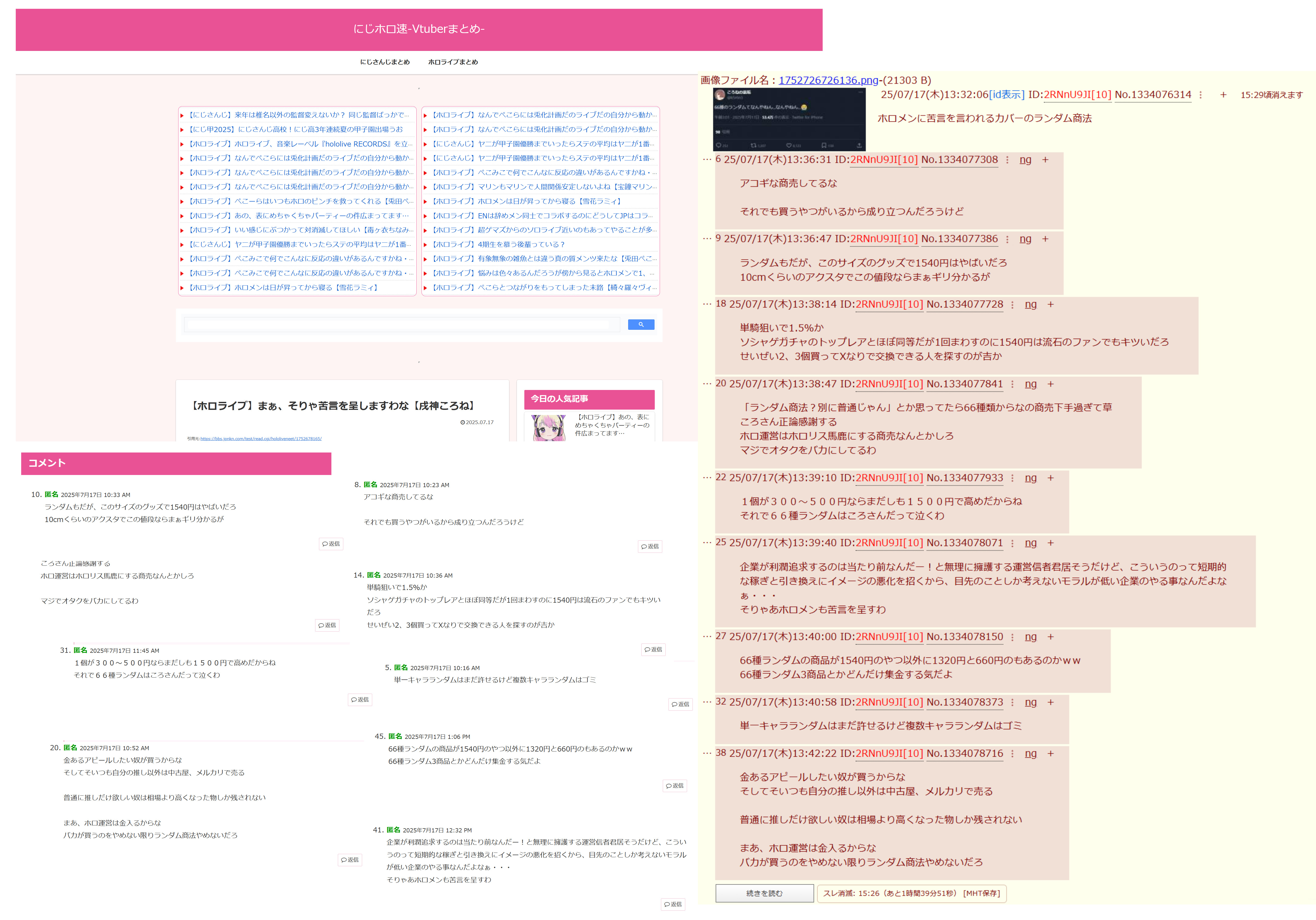Click the plus icon on post No.1334078716

[1051, 754]
